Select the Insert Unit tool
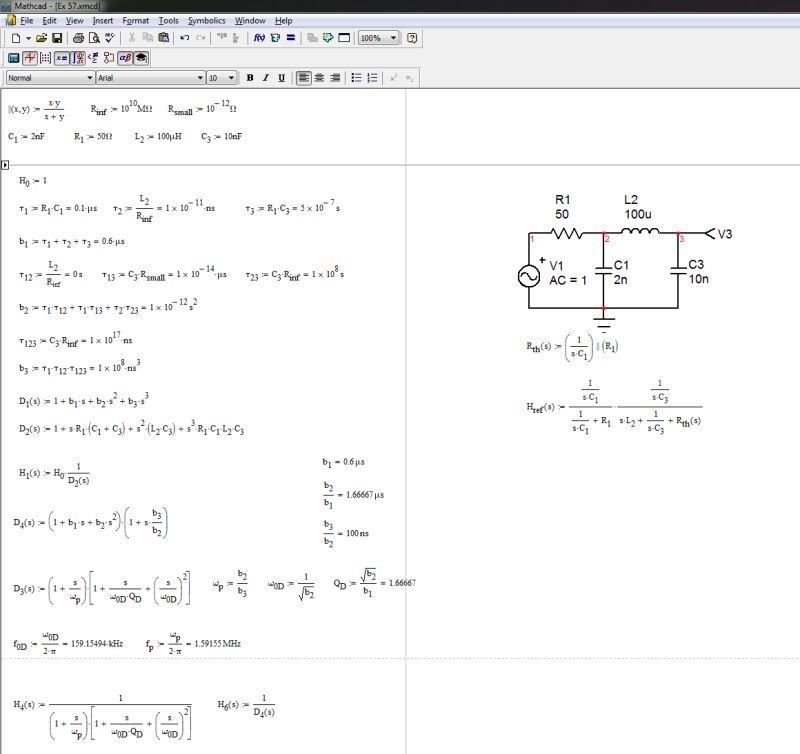Screen dimensions: 800x754 point(275,37)
